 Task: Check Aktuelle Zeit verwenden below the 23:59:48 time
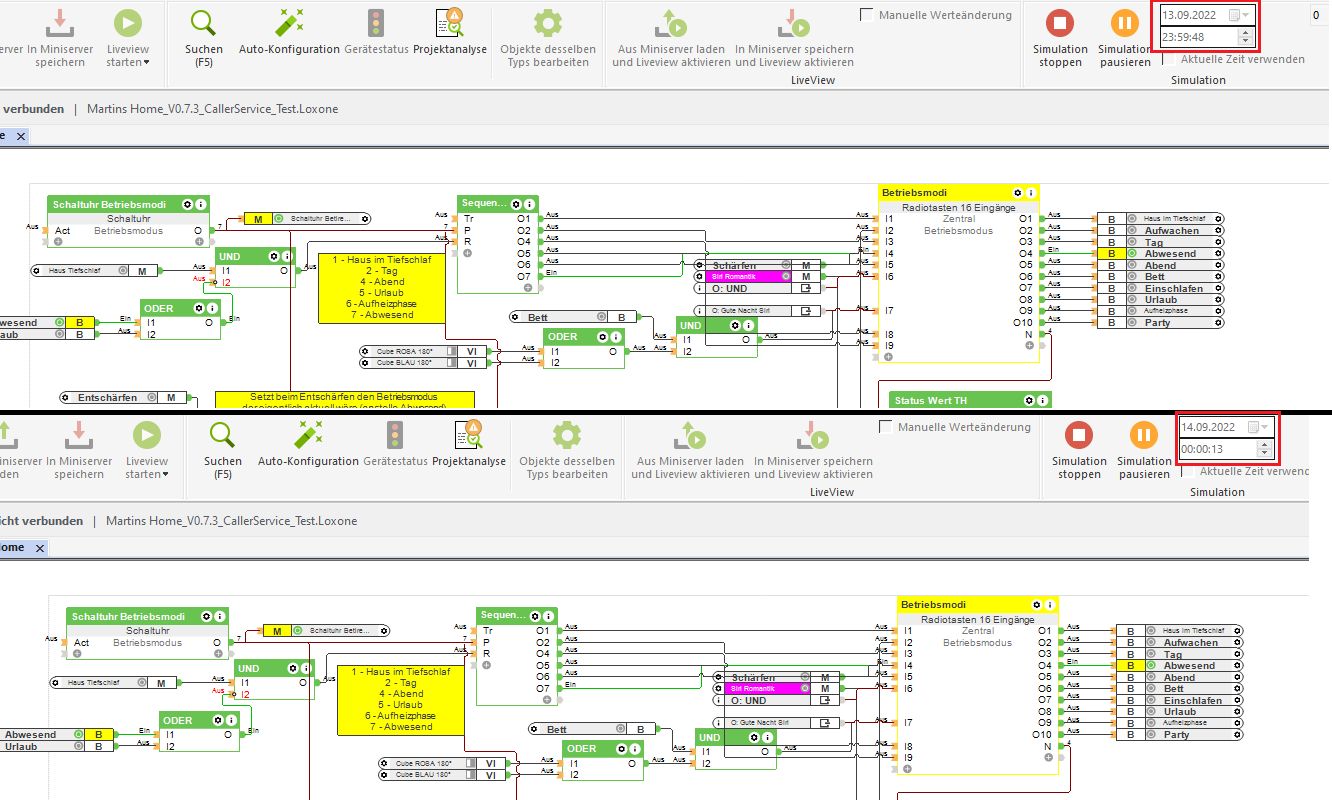[1170, 59]
